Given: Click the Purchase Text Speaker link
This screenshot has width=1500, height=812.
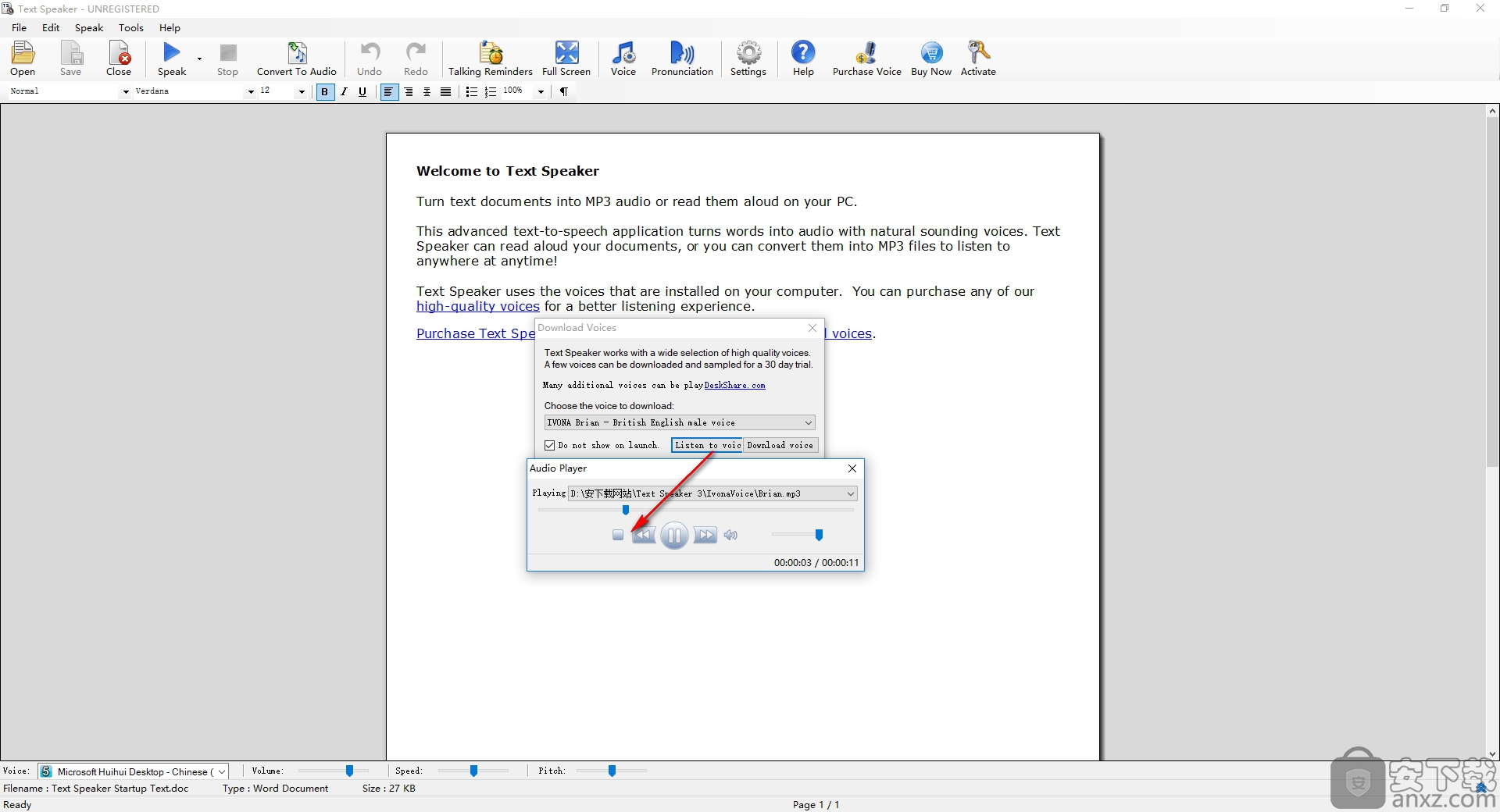Looking at the screenshot, I should [x=476, y=334].
